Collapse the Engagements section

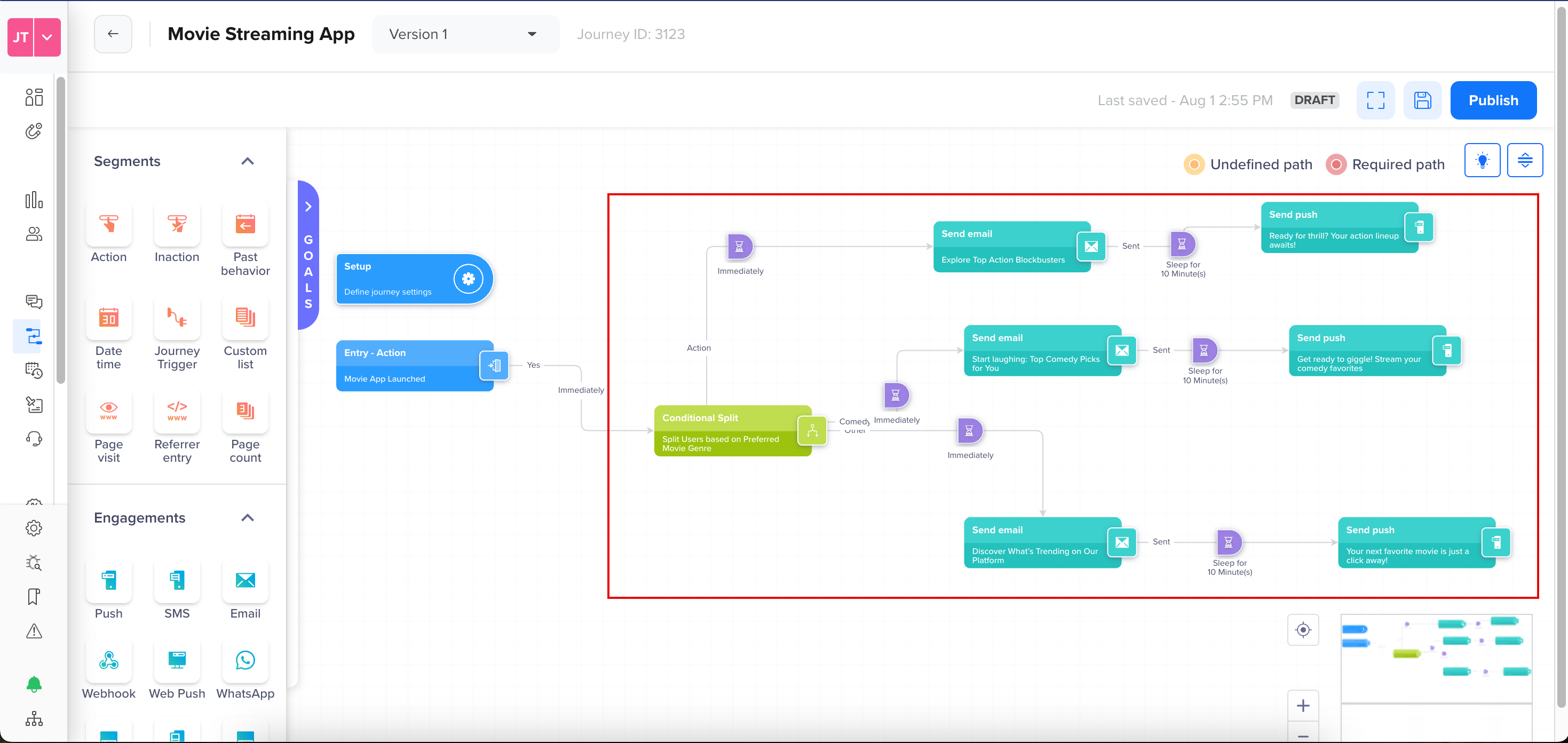248,517
